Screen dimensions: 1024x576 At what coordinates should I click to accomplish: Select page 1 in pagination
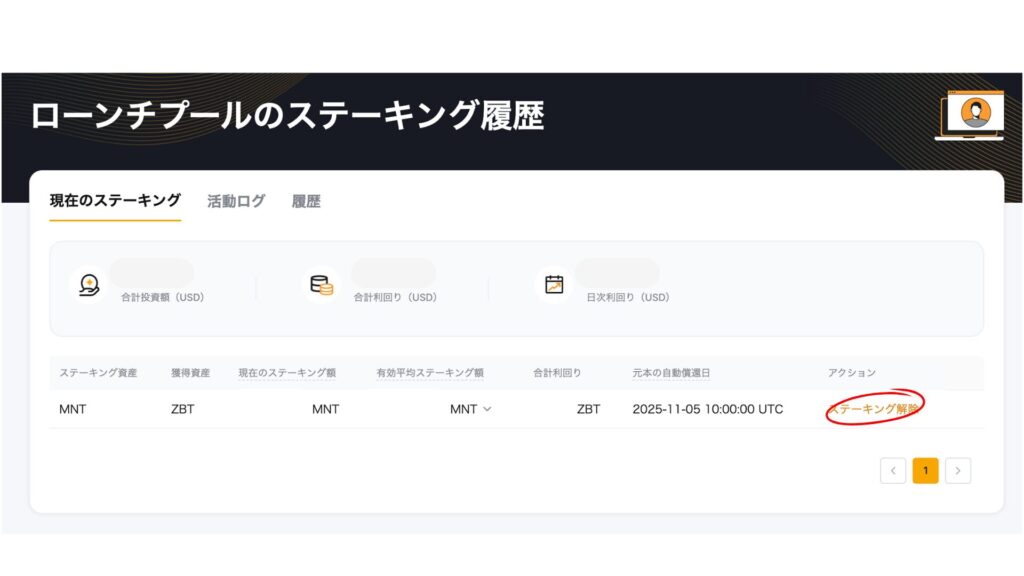pyautogui.click(x=926, y=470)
